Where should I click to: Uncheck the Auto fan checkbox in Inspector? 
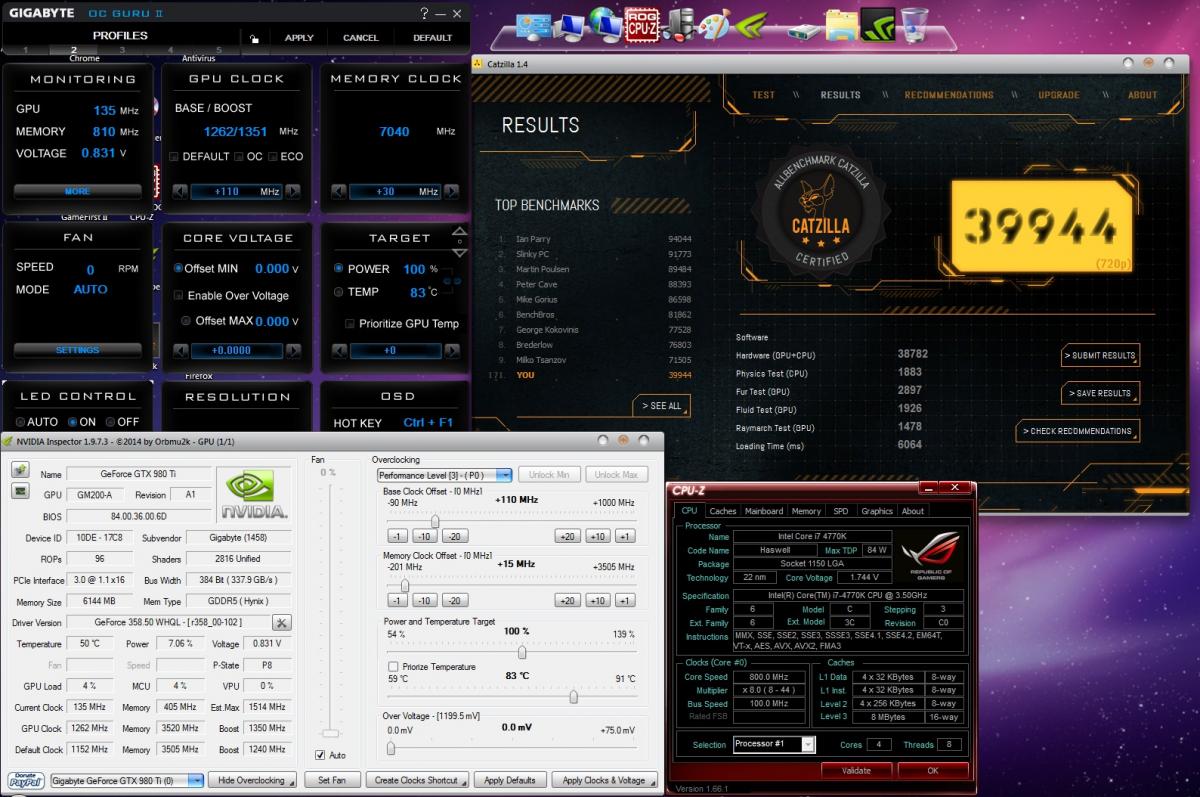pyautogui.click(x=320, y=755)
